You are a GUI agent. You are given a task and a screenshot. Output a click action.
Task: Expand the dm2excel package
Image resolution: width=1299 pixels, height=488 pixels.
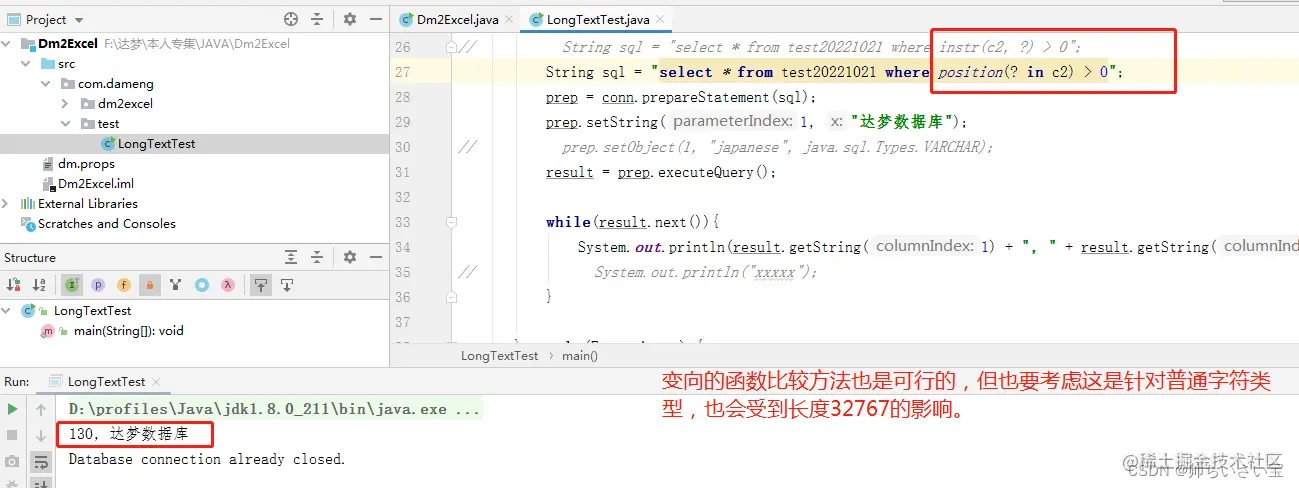tap(65, 104)
